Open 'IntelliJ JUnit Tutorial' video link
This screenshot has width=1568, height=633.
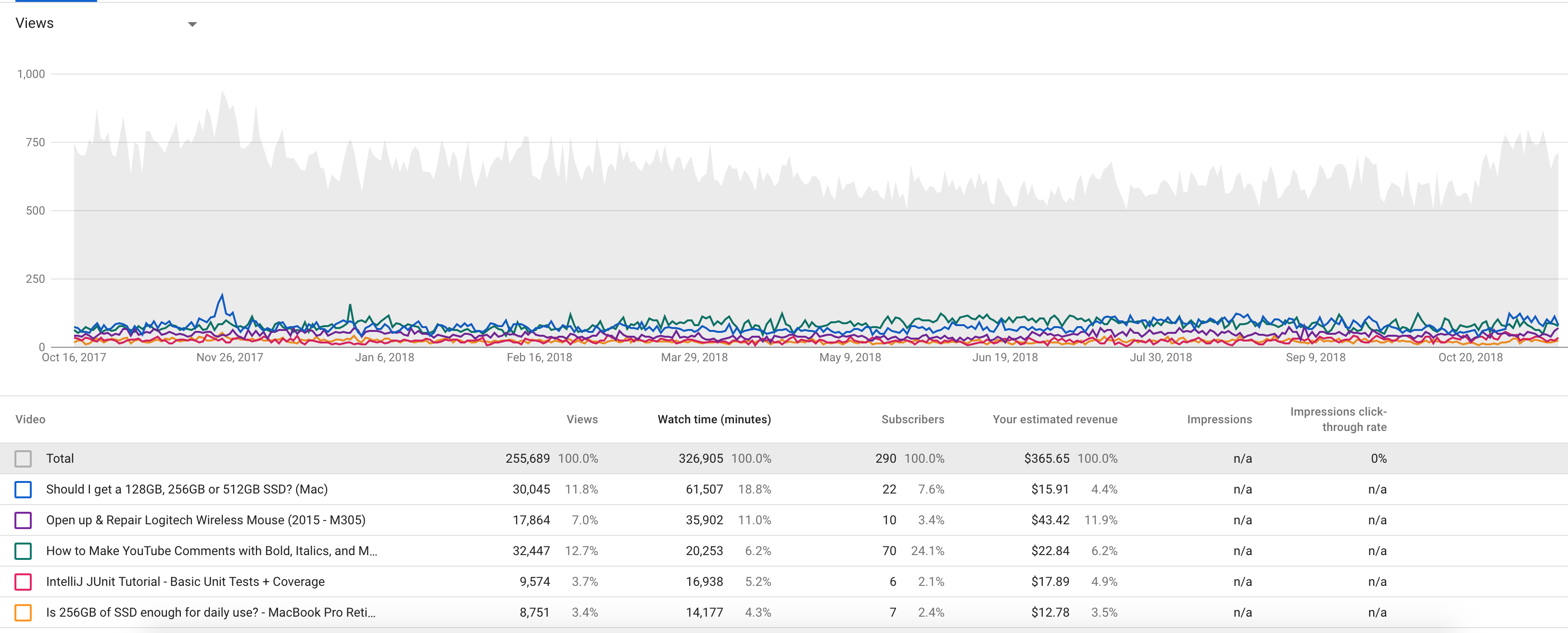pyautogui.click(x=185, y=582)
